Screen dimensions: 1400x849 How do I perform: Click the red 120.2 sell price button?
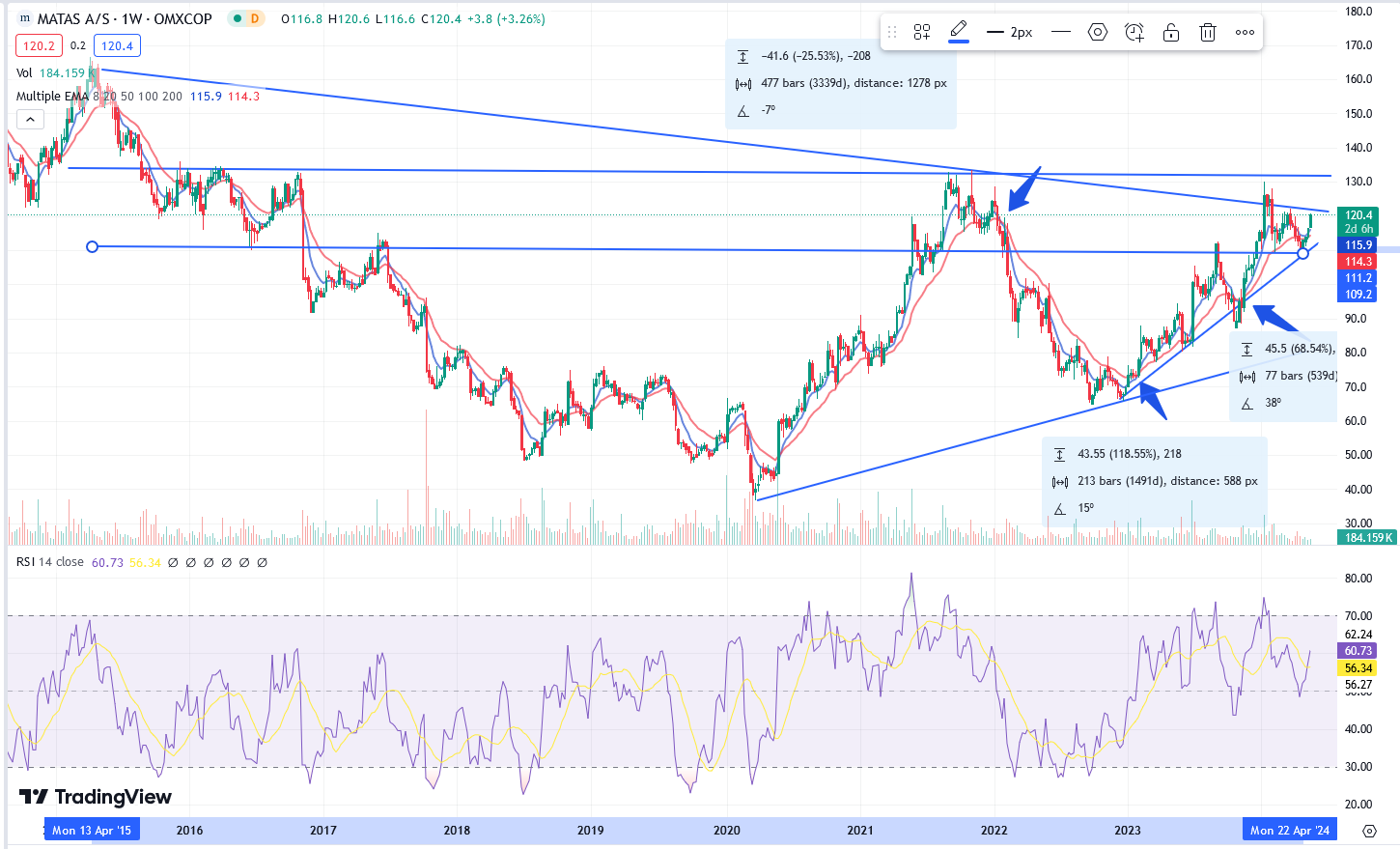click(x=39, y=45)
